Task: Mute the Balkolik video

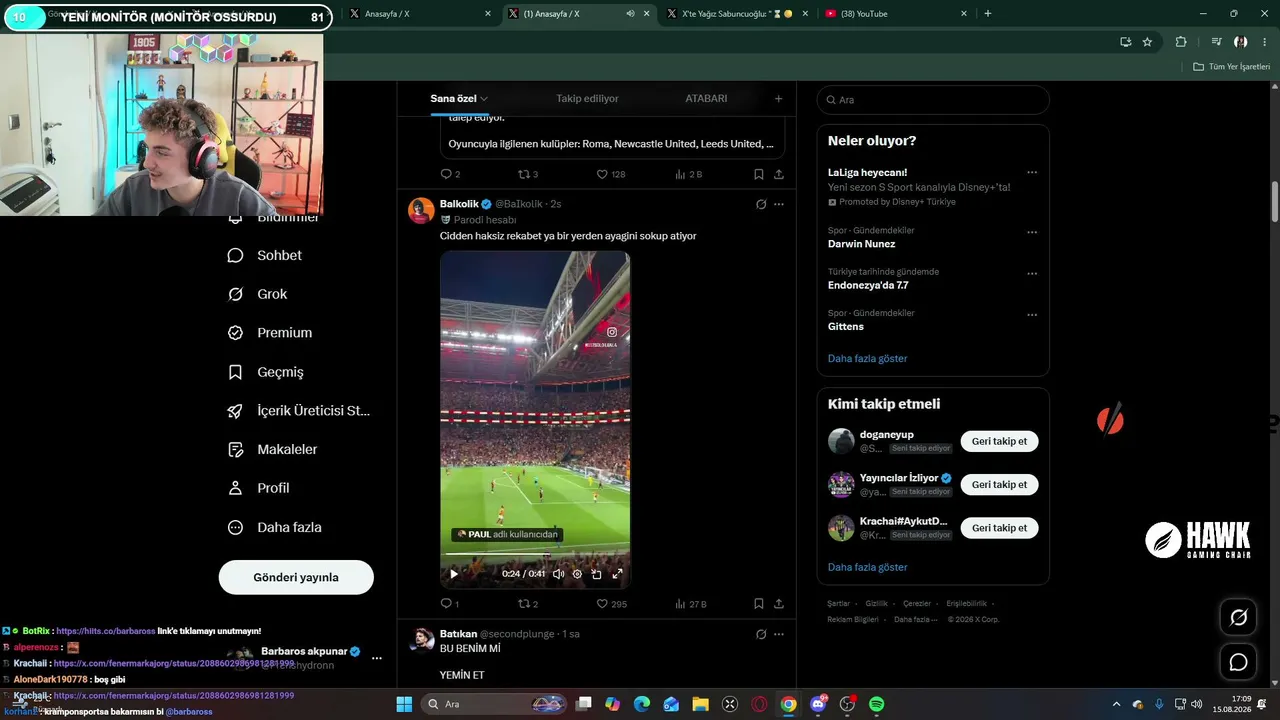Action: point(558,574)
